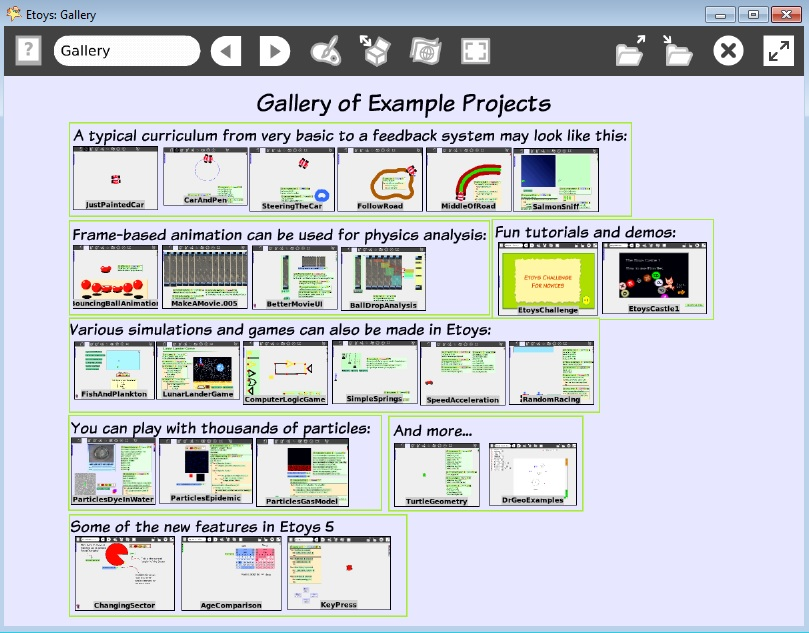This screenshot has width=809, height=633.
Task: Open the BallDropAnalysis project thumbnail
Action: pyautogui.click(x=383, y=279)
